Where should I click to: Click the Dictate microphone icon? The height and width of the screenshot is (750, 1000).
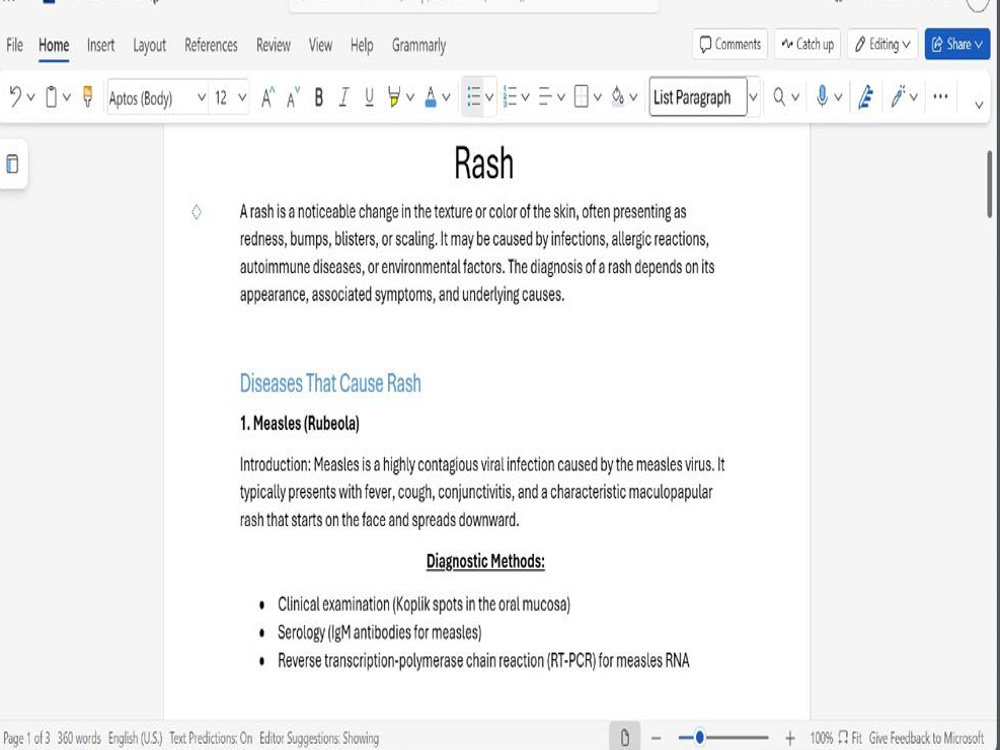point(822,97)
